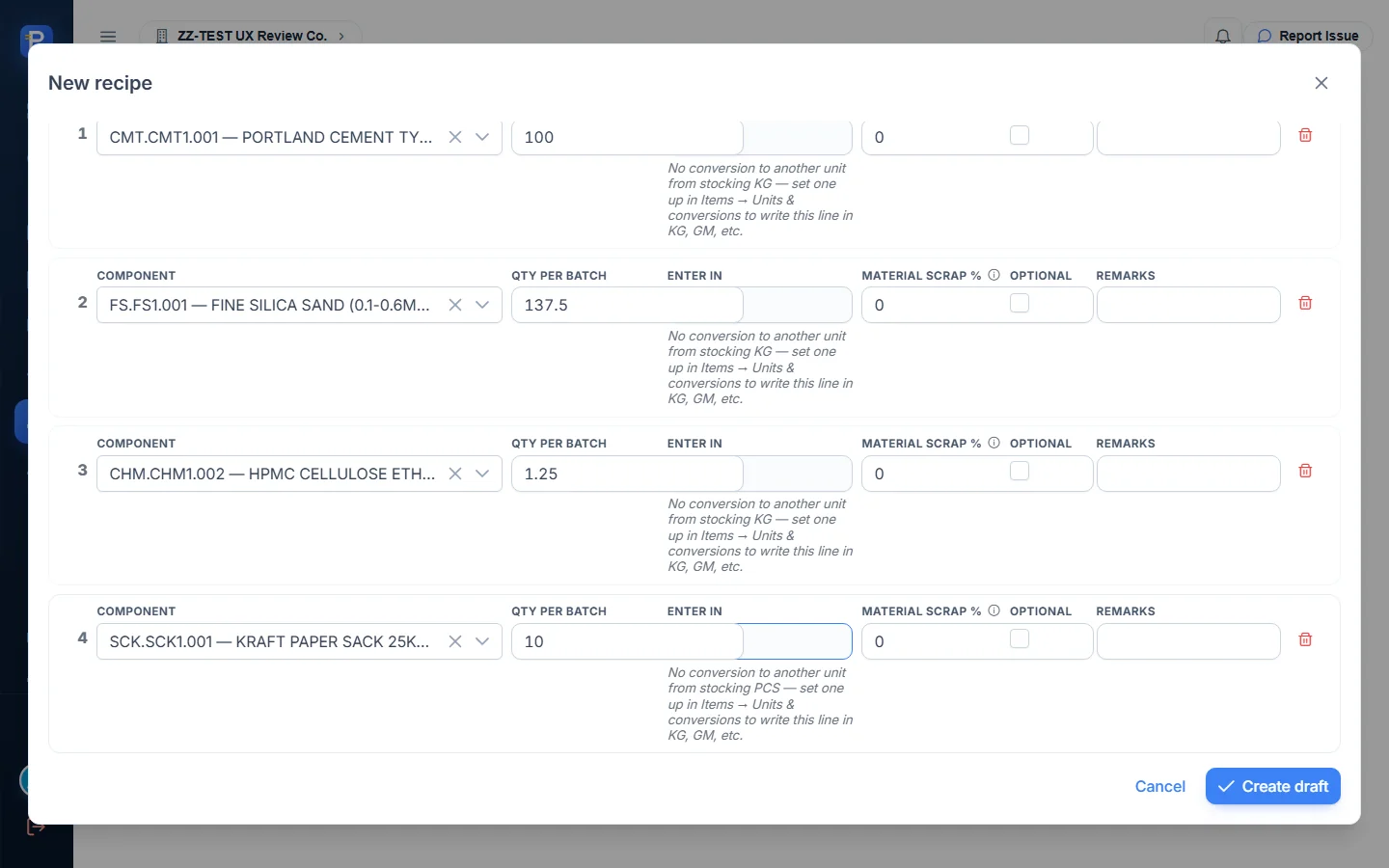Clear the Kraft Paper Sack component selection
This screenshot has height=868, width=1389.
[455, 641]
